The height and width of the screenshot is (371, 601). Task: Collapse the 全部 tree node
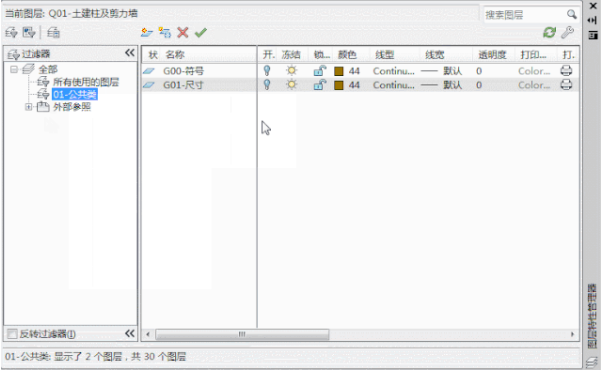coord(14,69)
